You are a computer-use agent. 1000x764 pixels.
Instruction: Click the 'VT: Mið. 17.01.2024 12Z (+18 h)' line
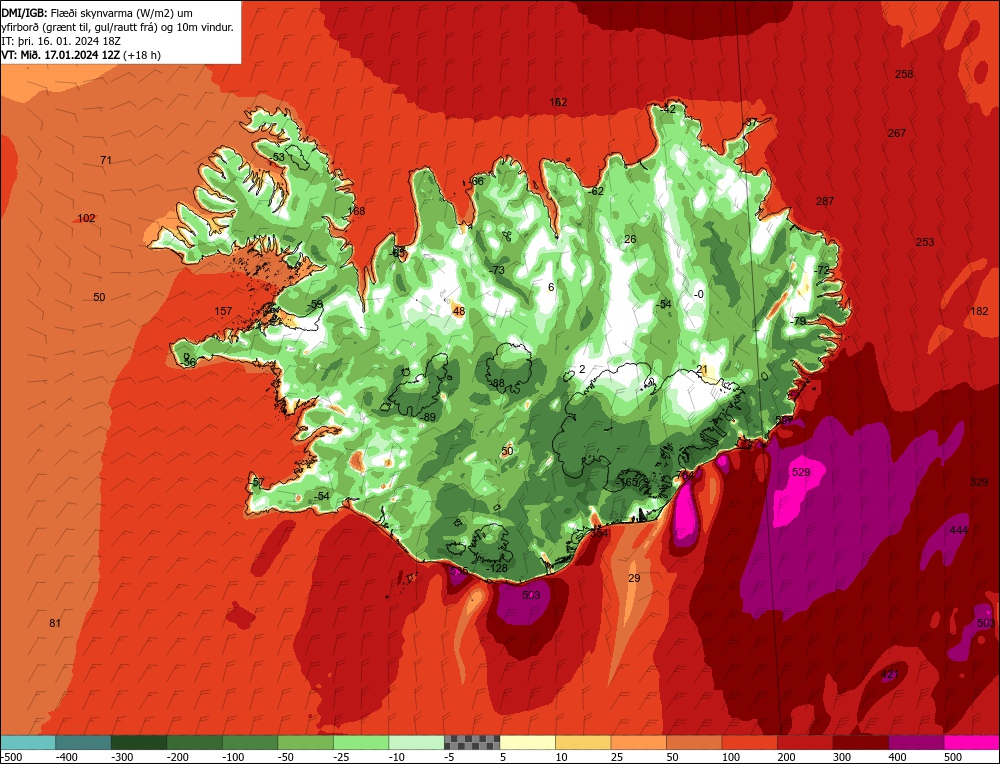click(81, 55)
